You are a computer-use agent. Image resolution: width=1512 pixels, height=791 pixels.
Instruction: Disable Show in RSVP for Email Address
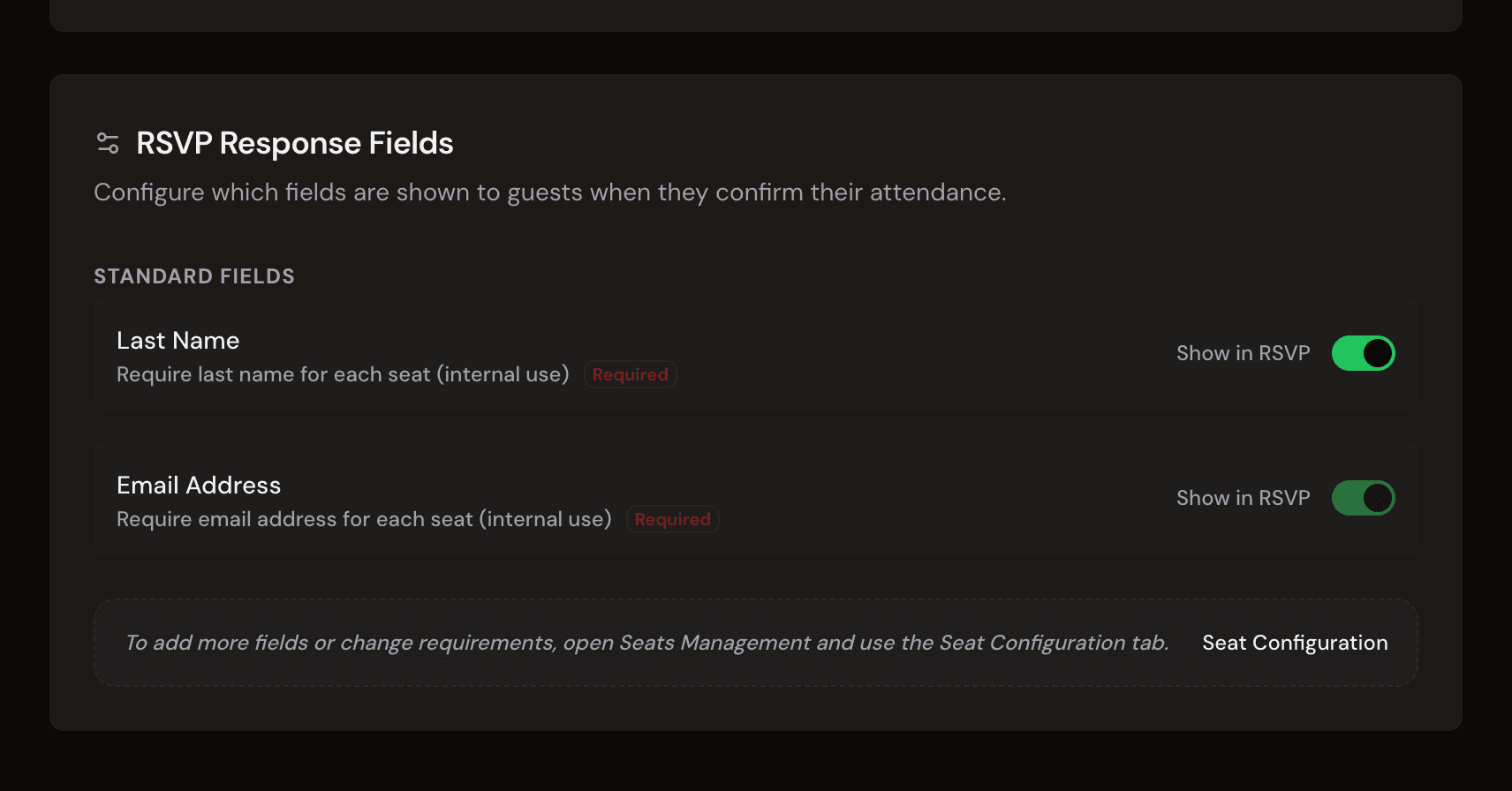point(1363,498)
